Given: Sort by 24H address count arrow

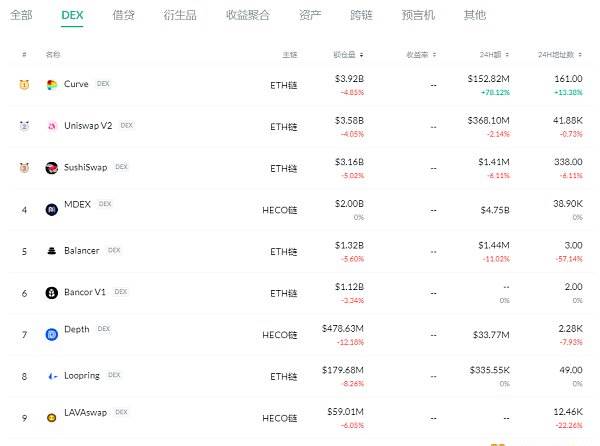Looking at the screenshot, I should (x=580, y=55).
